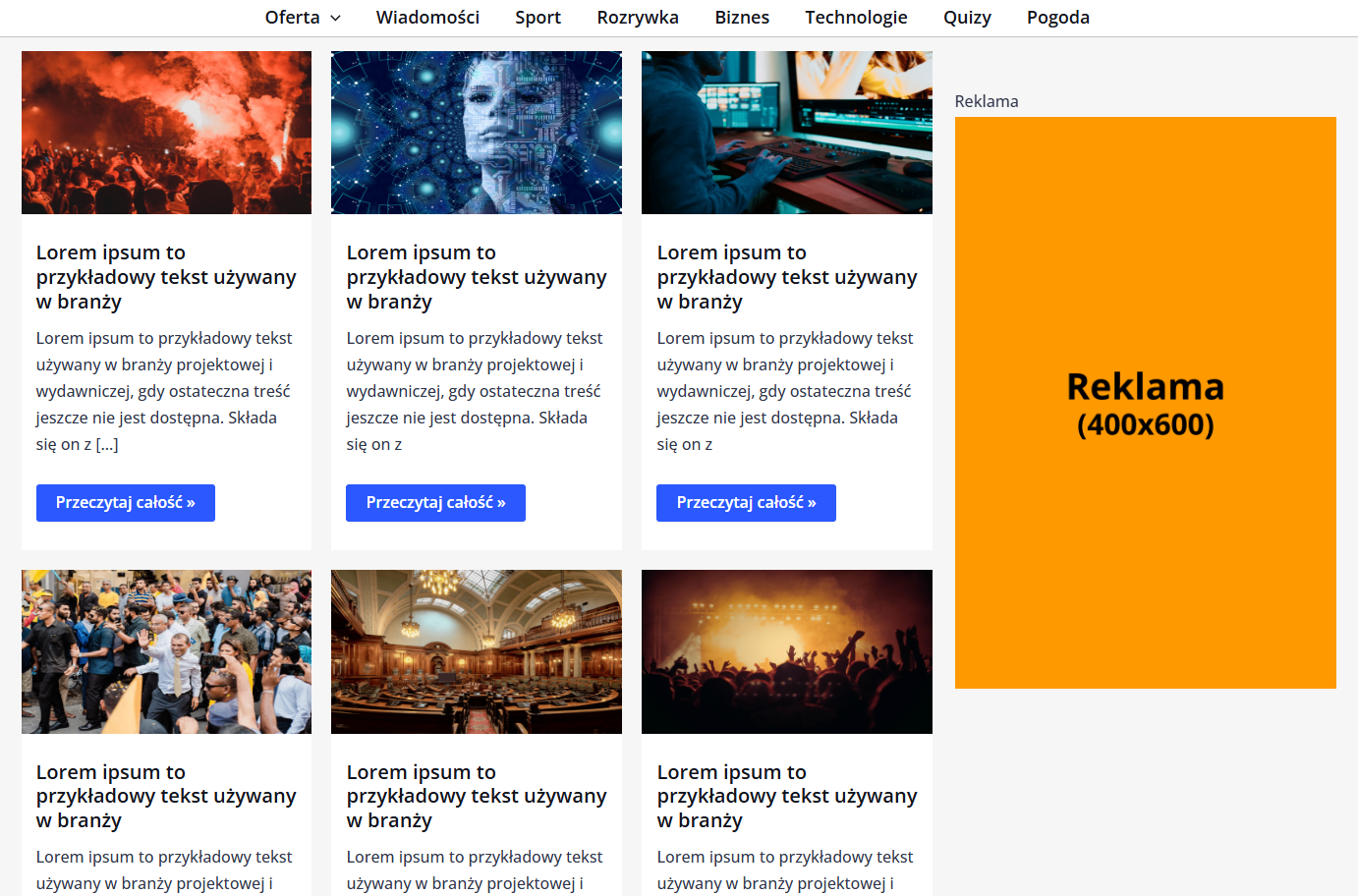Click the video editing workstation thumbnail
Screen dimensions: 1358x896
(x=786, y=133)
